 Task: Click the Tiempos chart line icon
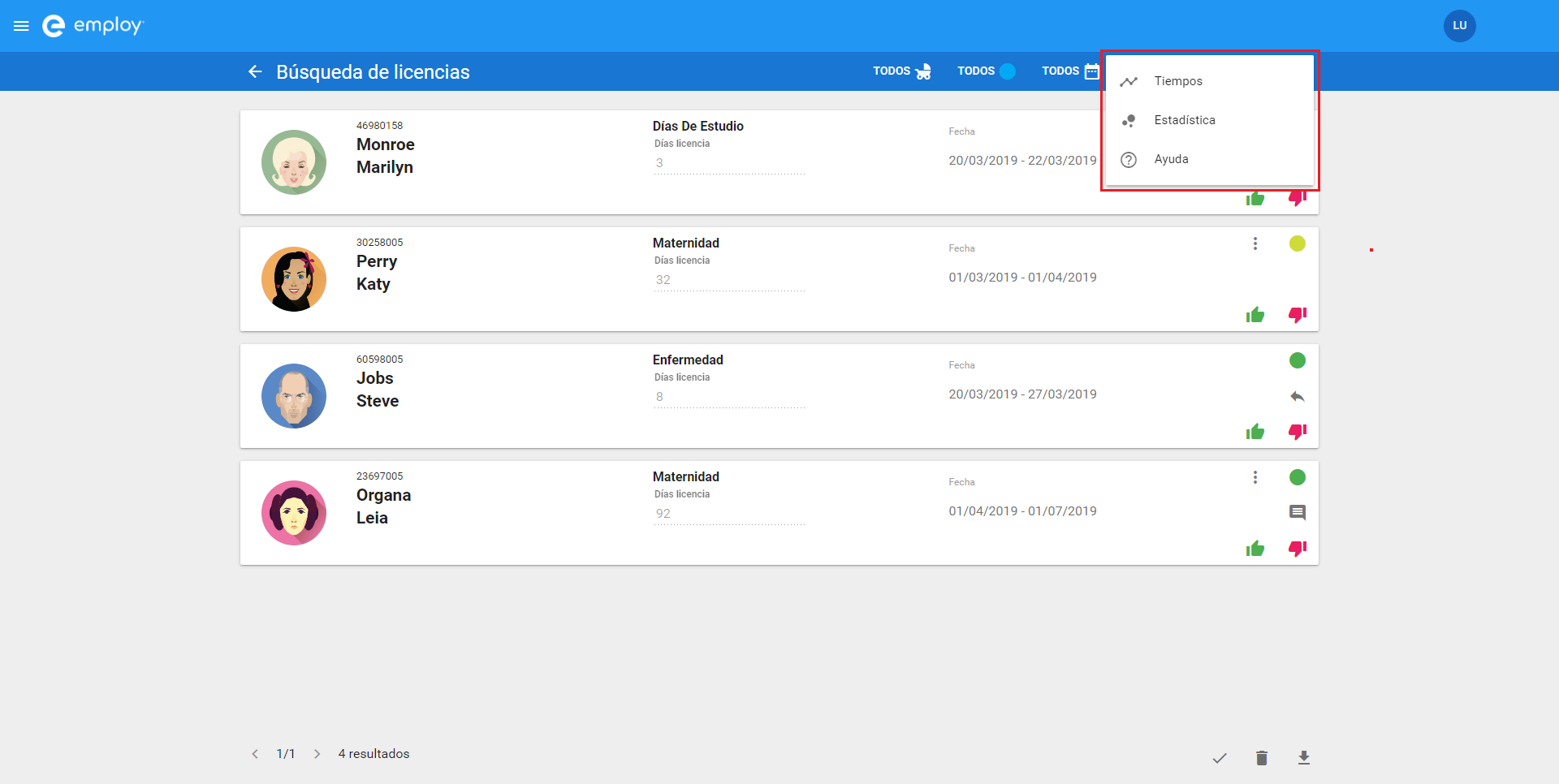tap(1129, 81)
